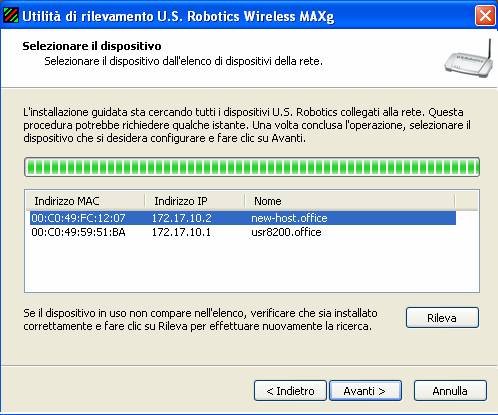Click MAC address 00:C0:49:FC:12:07
Screen dimensions: 498x415
pos(78,218)
